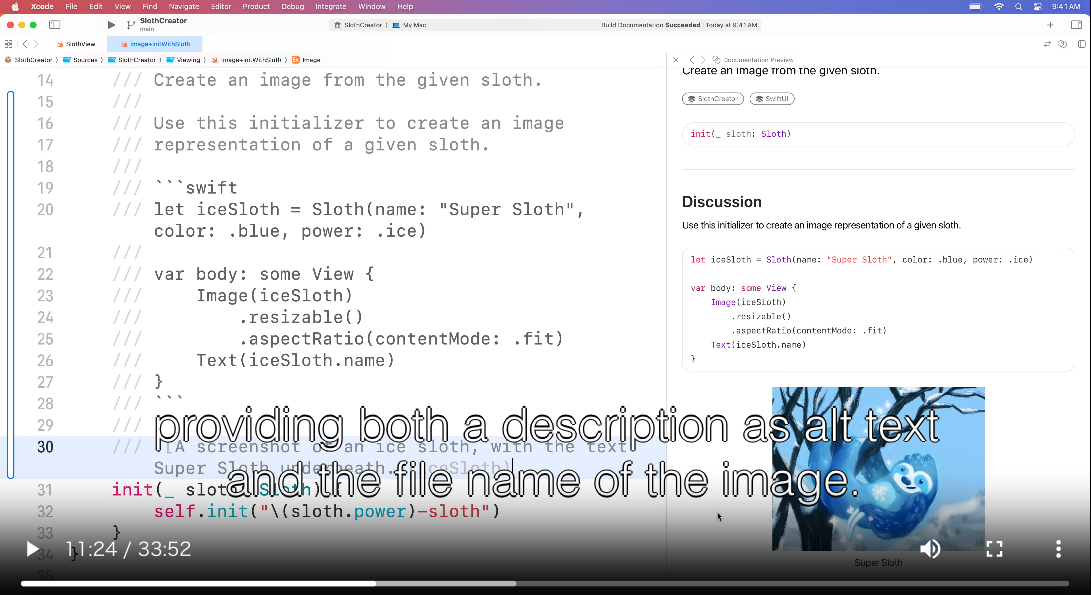
Task: Toggle the inspector panel visibility
Action: click(1076, 25)
